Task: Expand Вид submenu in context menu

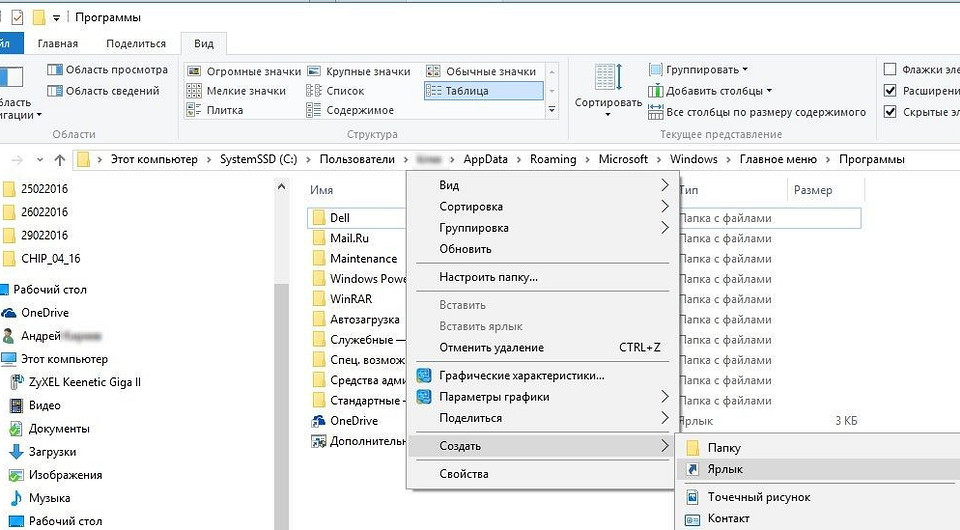Action: point(664,185)
